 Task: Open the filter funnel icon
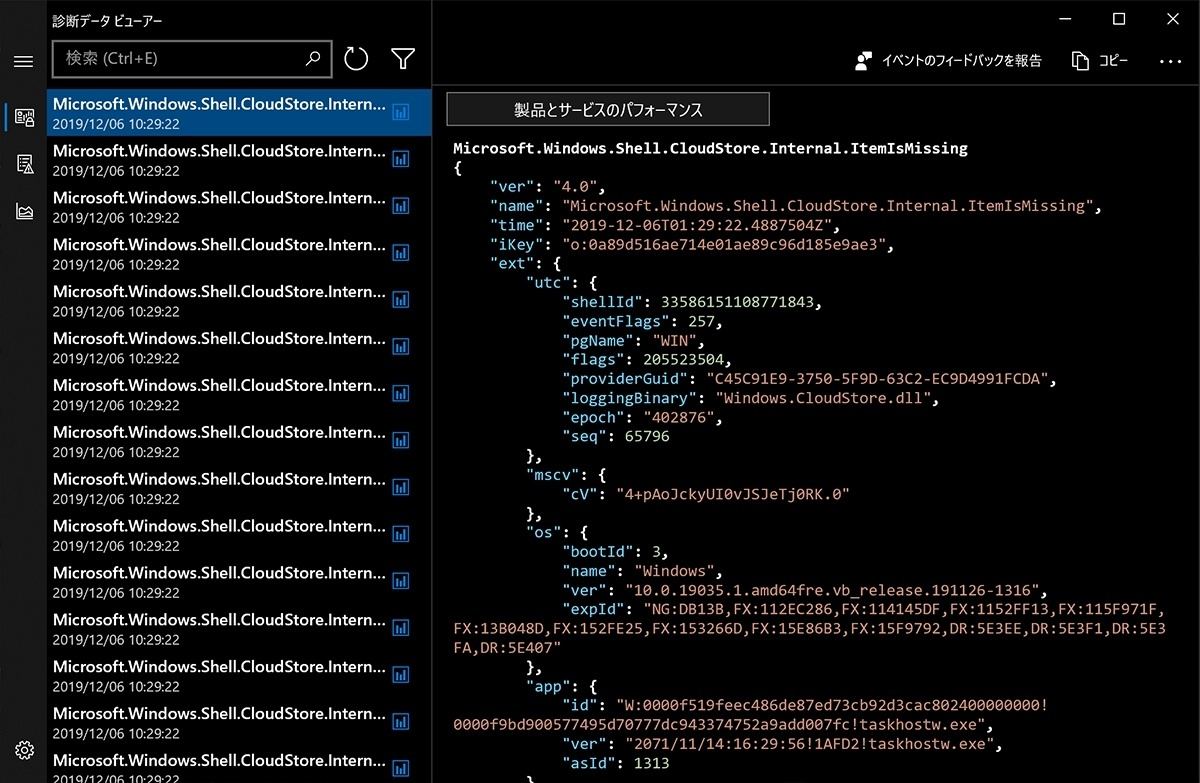point(403,59)
